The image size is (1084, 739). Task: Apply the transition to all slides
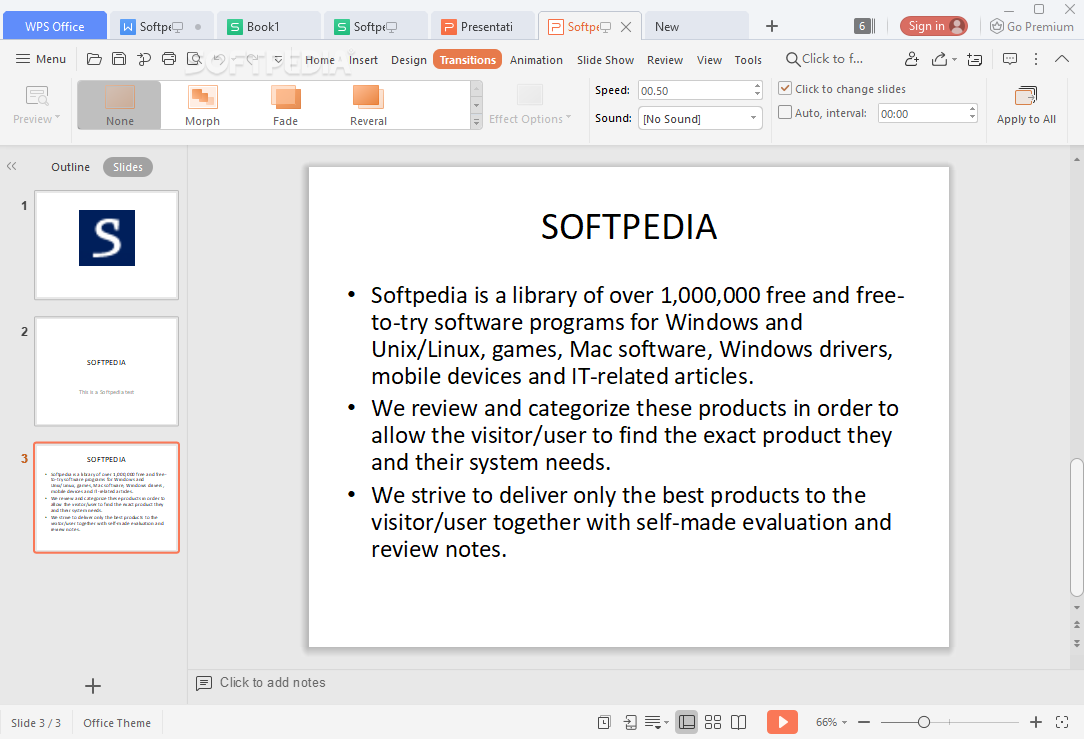1026,105
